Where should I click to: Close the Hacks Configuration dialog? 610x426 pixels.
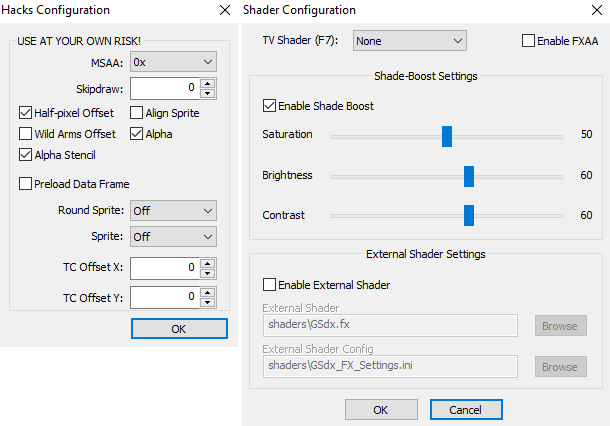(223, 10)
